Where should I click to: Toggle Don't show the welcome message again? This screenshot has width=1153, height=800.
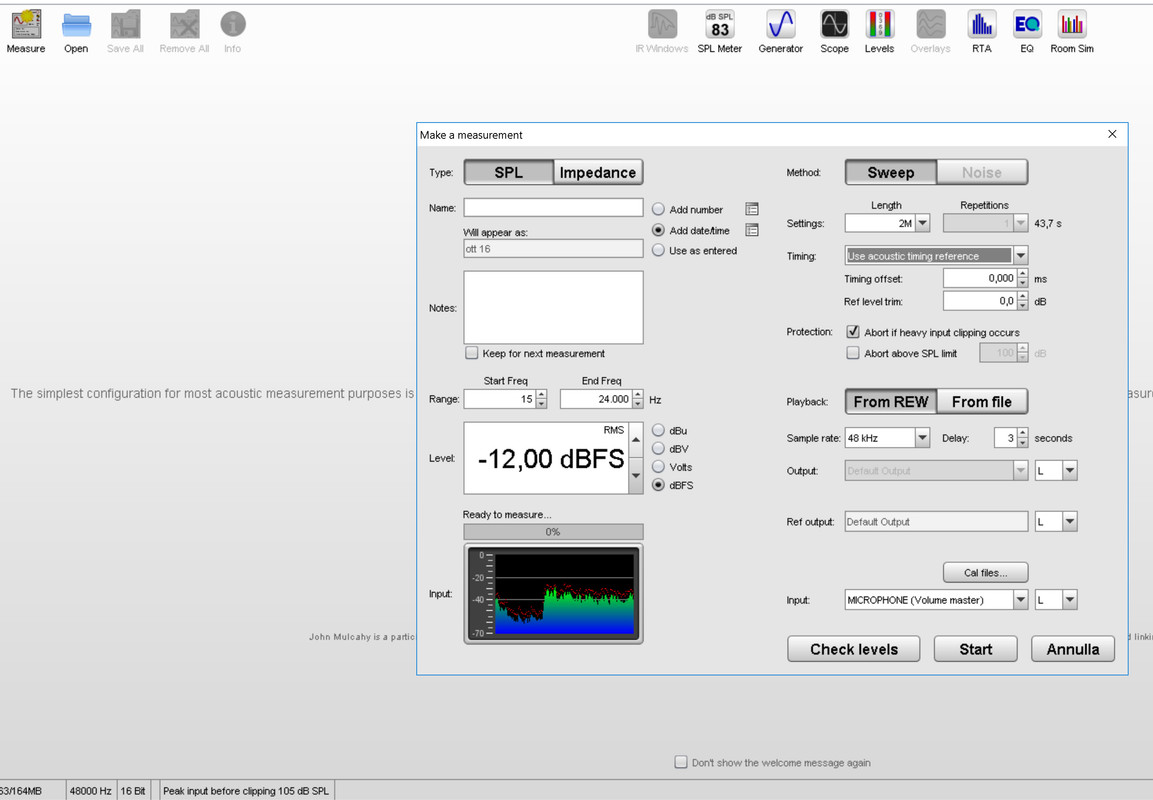coord(681,762)
